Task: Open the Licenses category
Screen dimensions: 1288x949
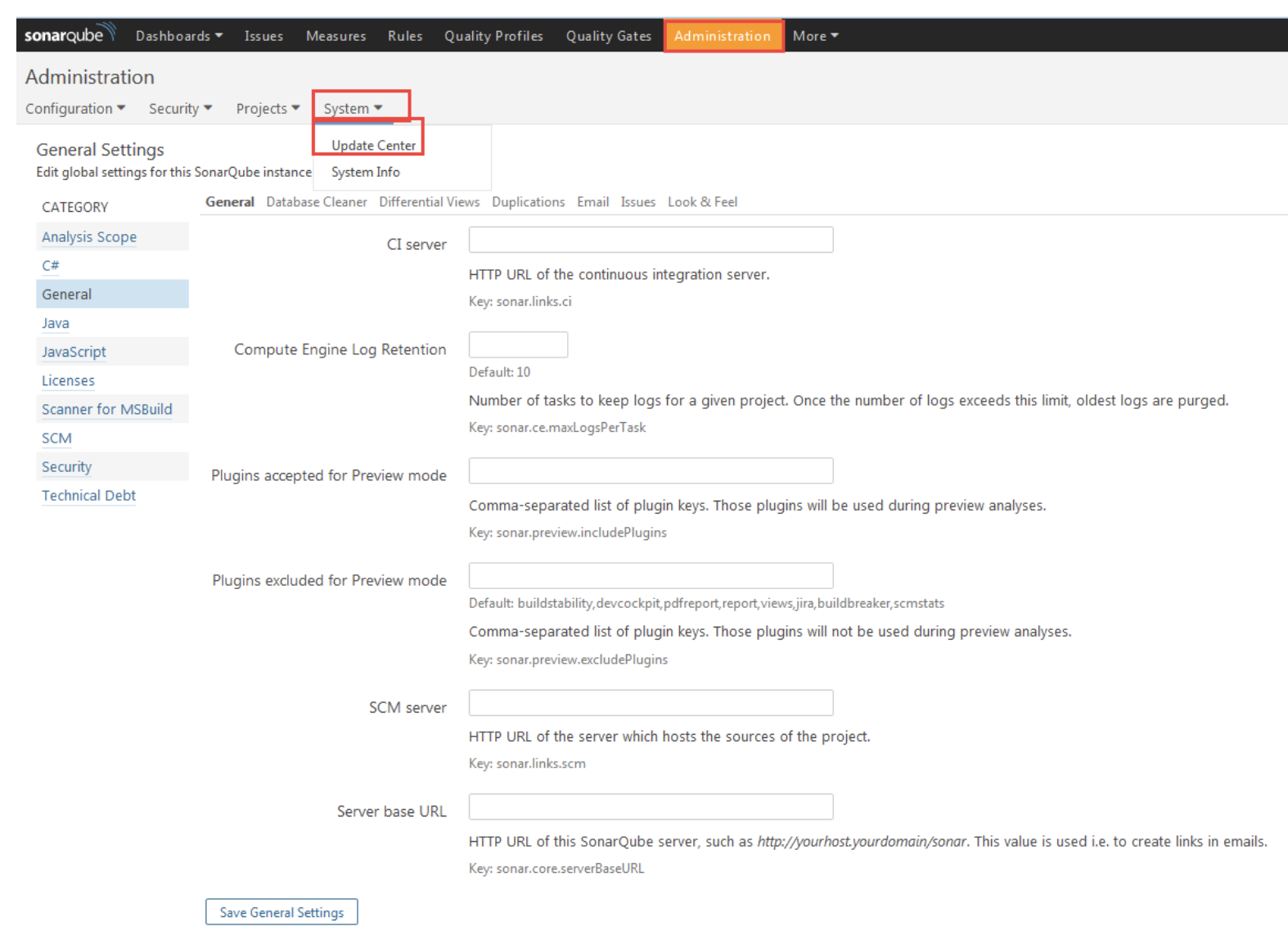Action: coord(68,381)
